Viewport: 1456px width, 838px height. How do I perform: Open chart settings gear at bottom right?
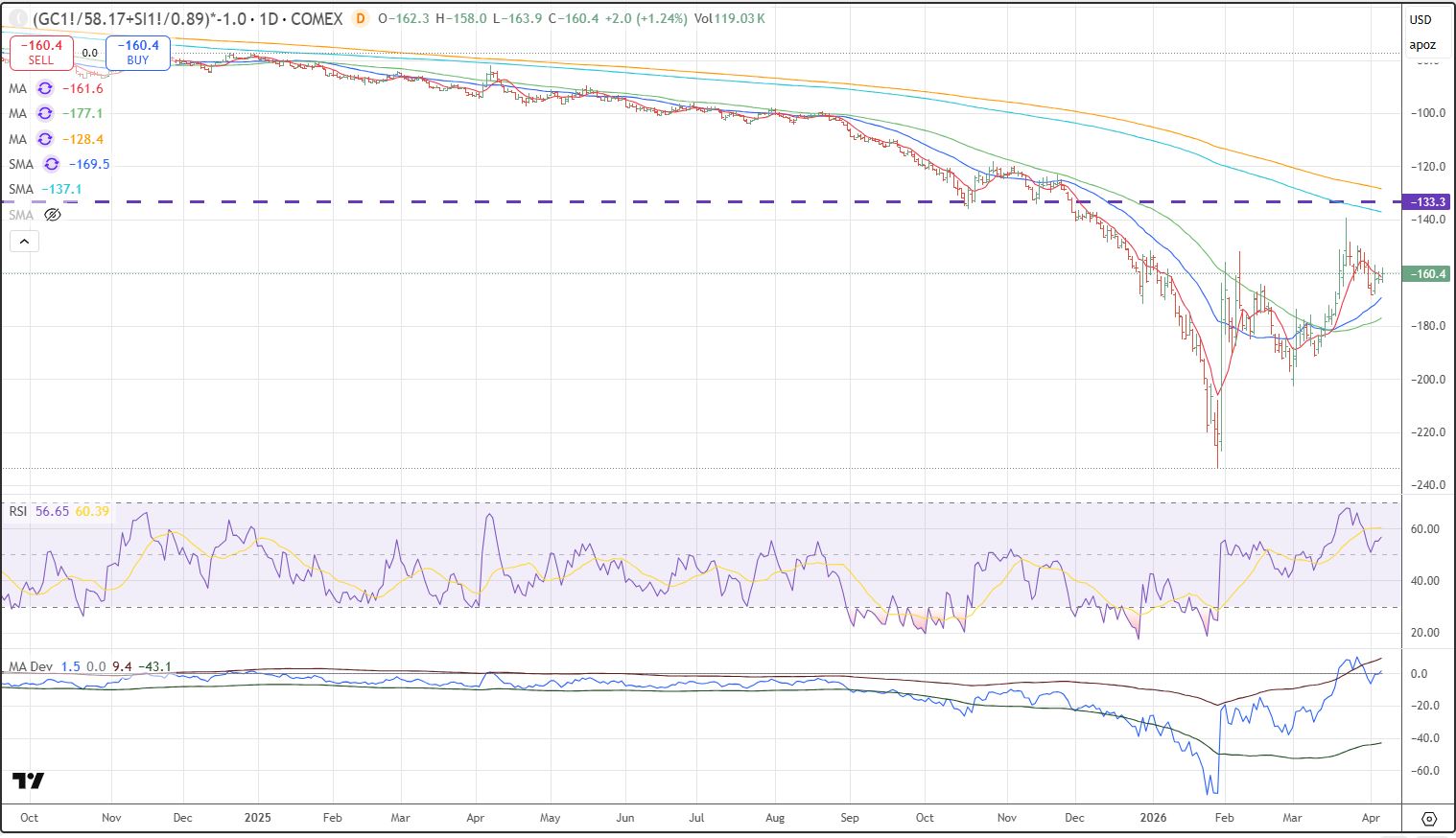1429,818
